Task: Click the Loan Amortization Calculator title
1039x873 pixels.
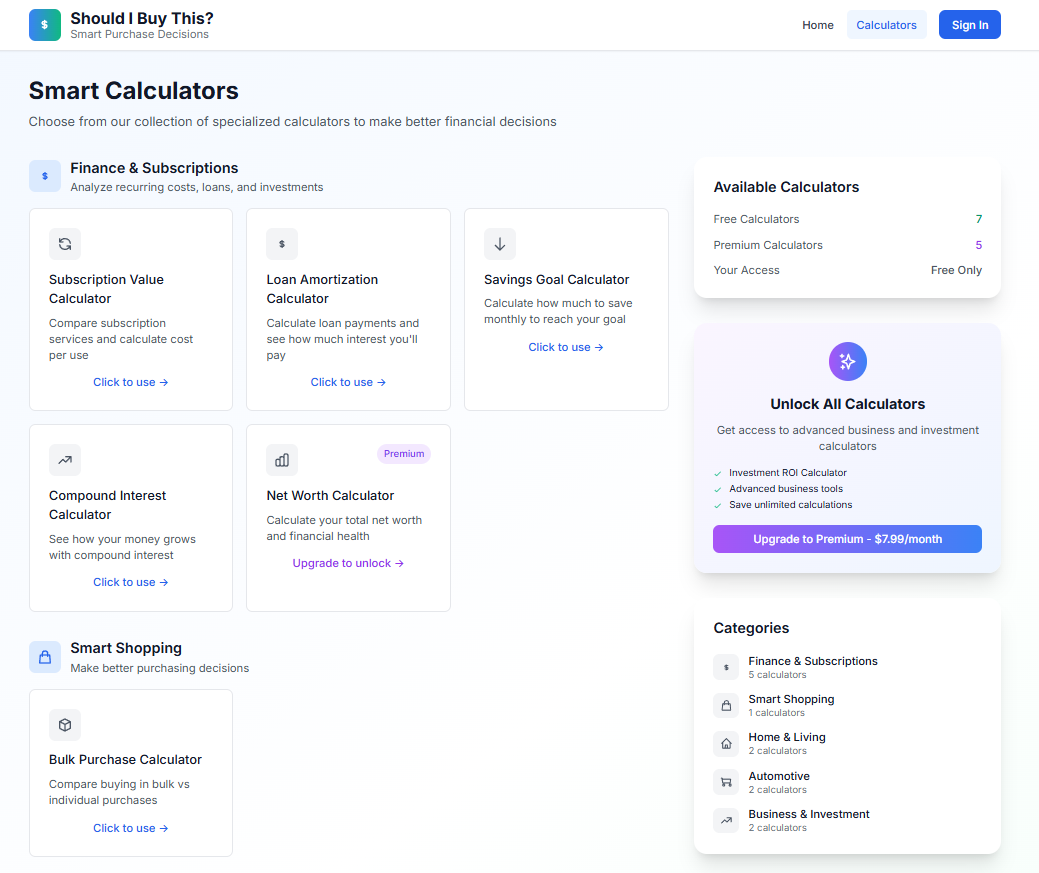Action: point(322,289)
